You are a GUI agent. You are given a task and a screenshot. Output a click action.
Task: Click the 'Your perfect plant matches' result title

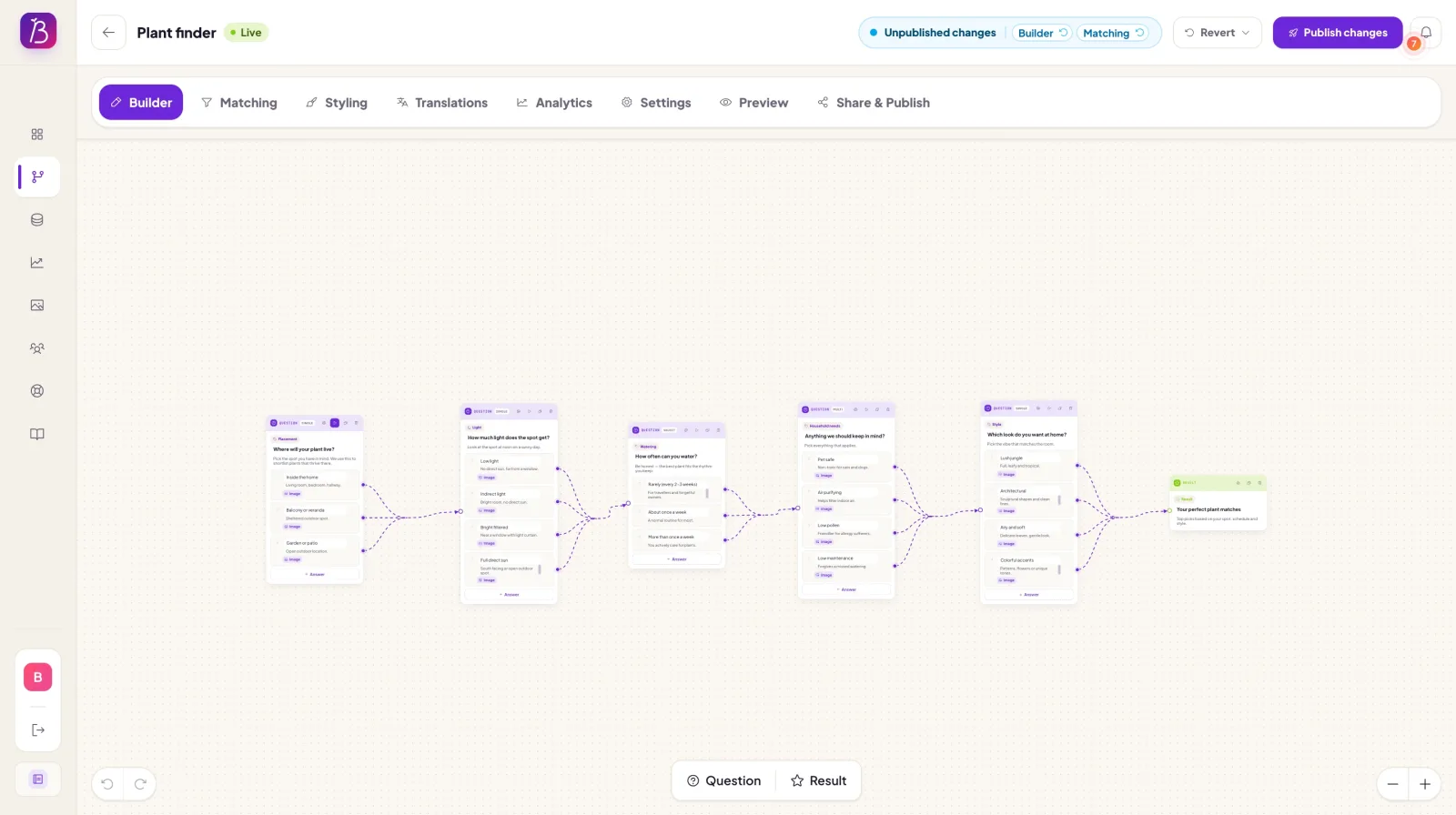(1208, 509)
